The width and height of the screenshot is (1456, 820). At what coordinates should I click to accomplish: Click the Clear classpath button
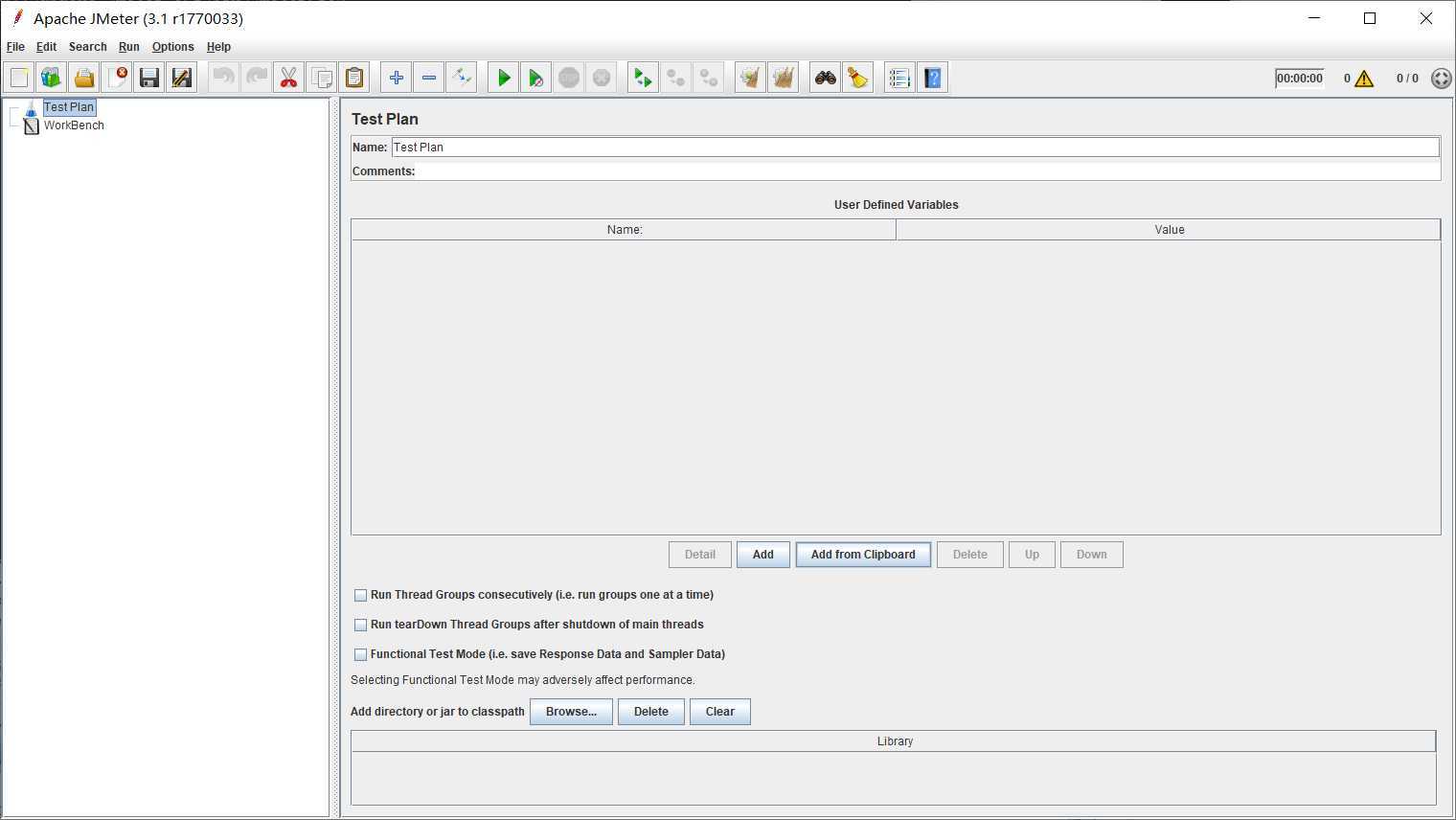click(x=720, y=712)
